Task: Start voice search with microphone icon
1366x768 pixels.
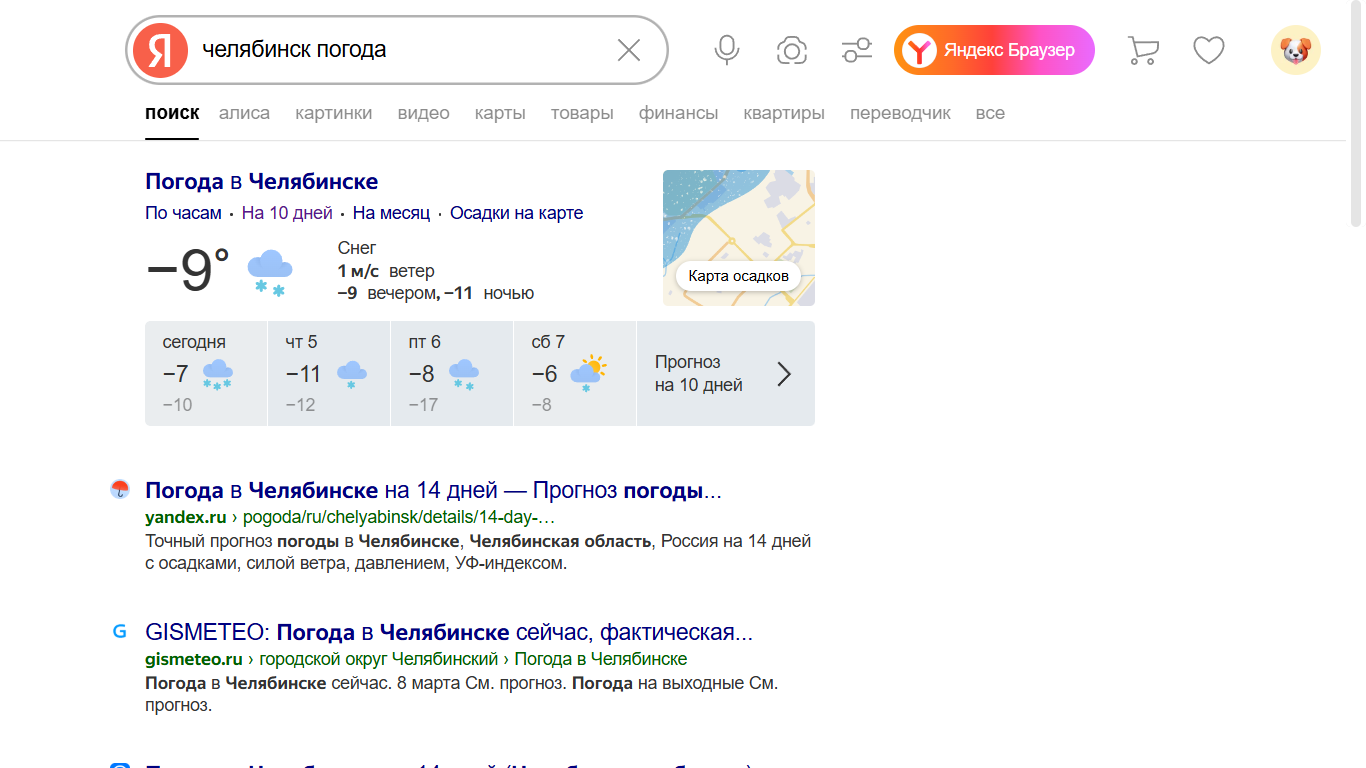Action: [727, 50]
